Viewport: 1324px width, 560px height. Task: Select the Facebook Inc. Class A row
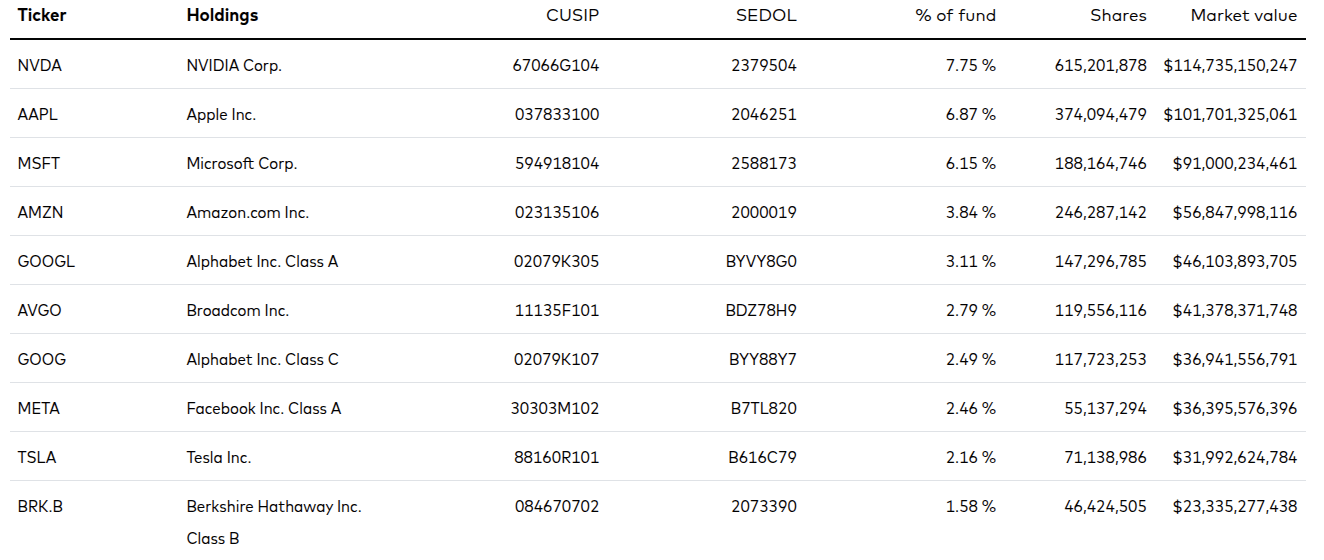pyautogui.click(x=263, y=408)
